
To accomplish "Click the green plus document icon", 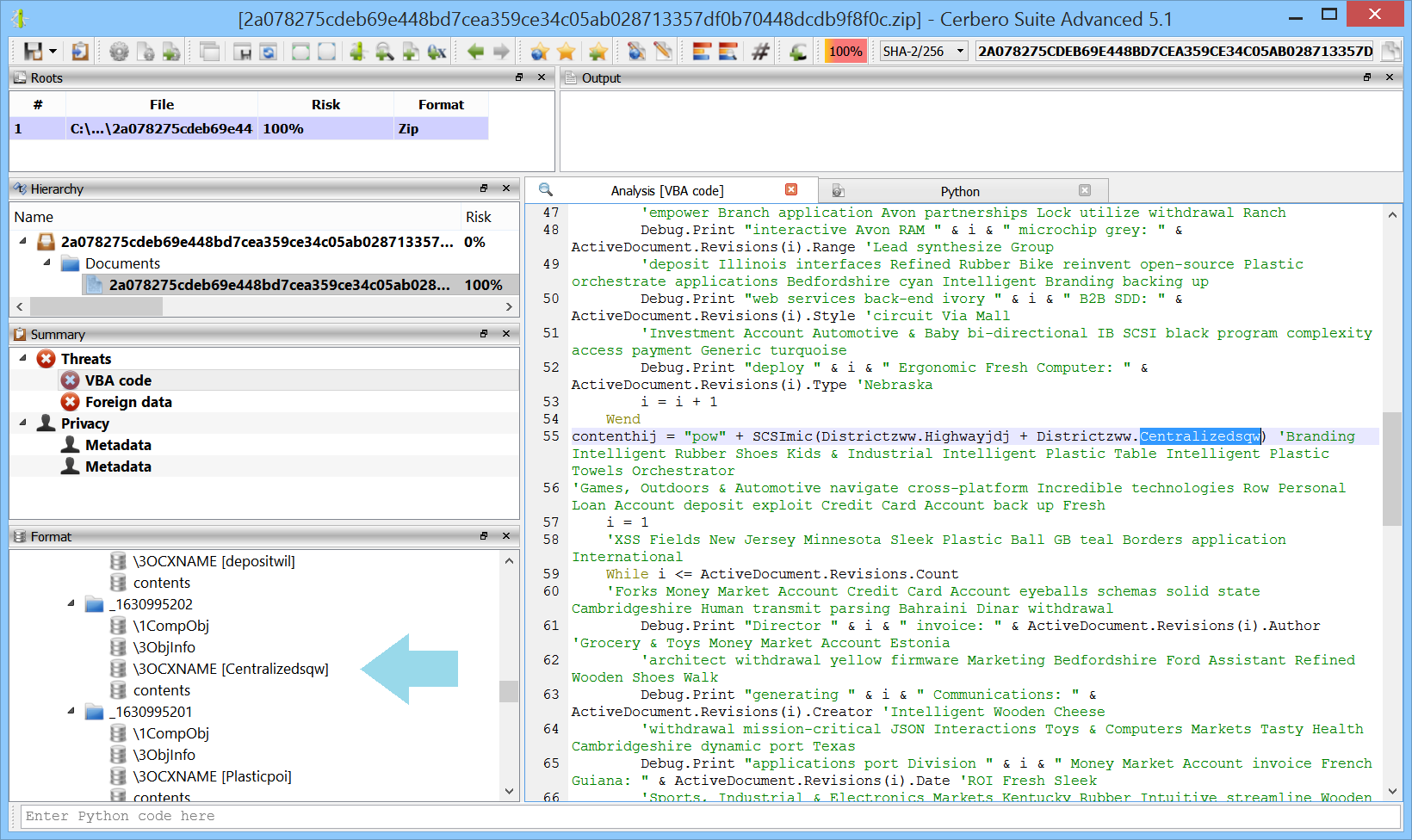I will pos(411,52).
